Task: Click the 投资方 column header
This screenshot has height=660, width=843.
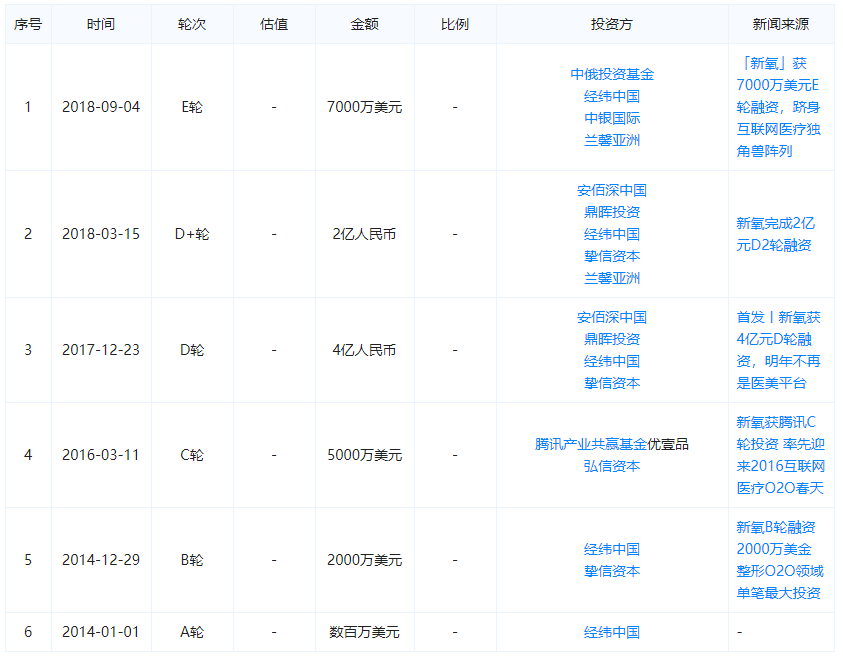Action: pyautogui.click(x=612, y=24)
